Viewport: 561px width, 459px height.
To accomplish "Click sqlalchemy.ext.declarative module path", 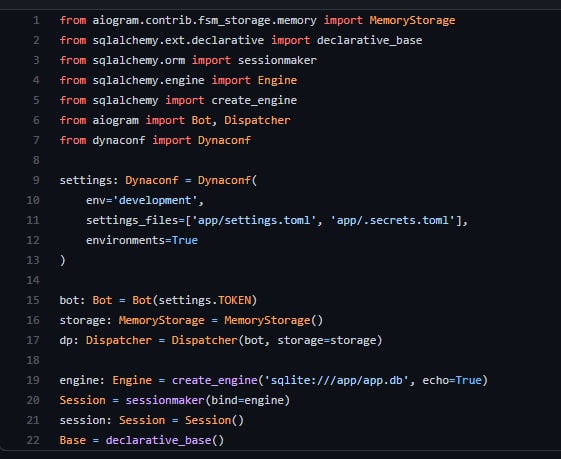I will (x=178, y=40).
